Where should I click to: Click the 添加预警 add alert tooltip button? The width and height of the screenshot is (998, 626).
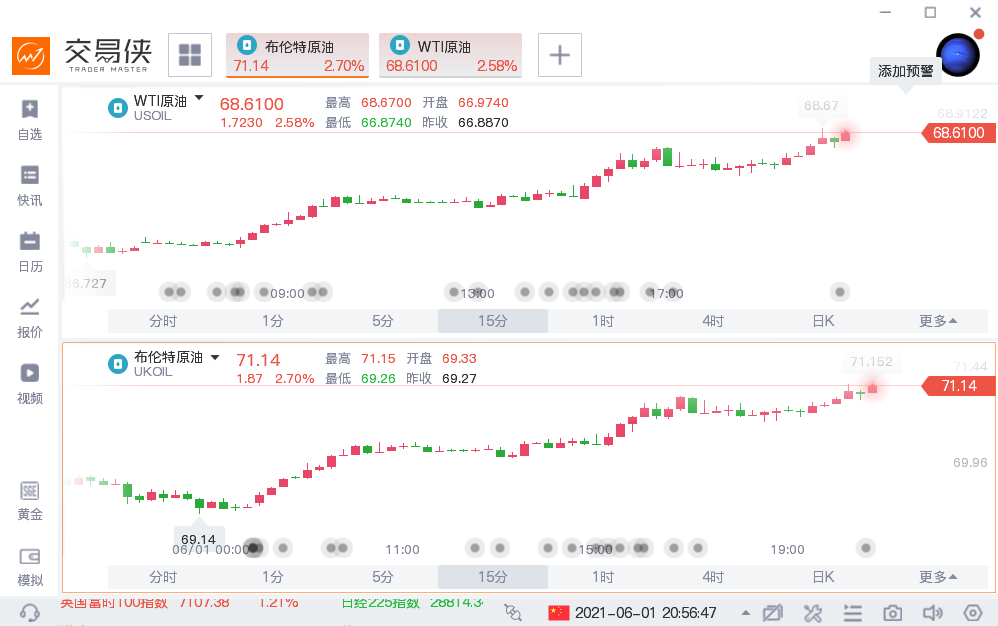[905, 71]
